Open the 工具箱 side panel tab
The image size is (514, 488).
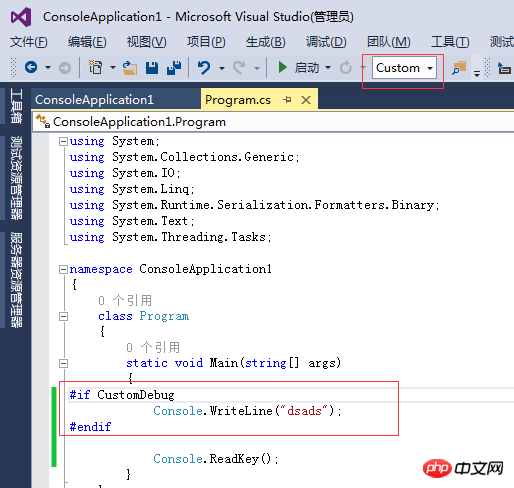coord(16,106)
